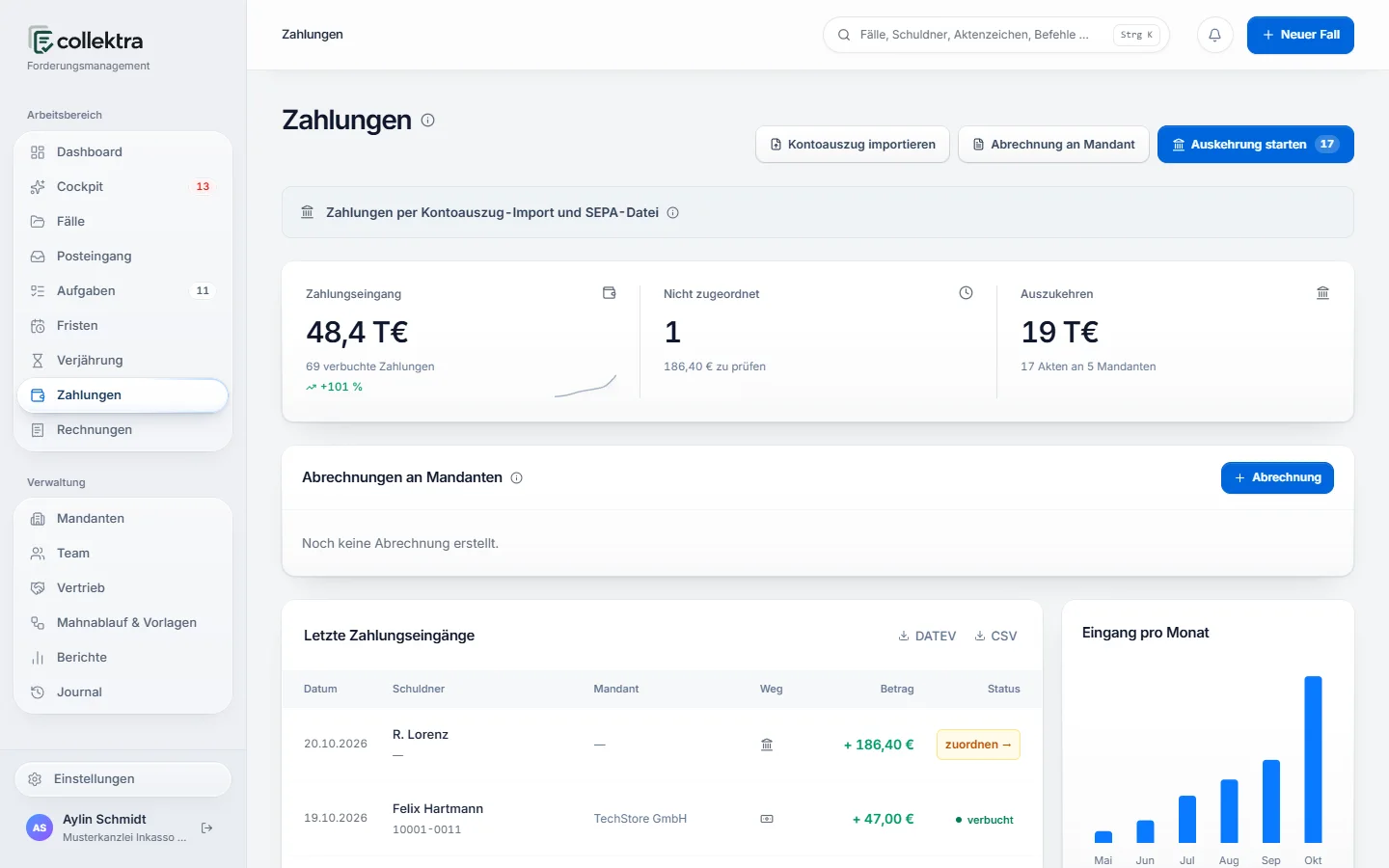Click the AS user avatar
1389x868 pixels.
pos(40,827)
